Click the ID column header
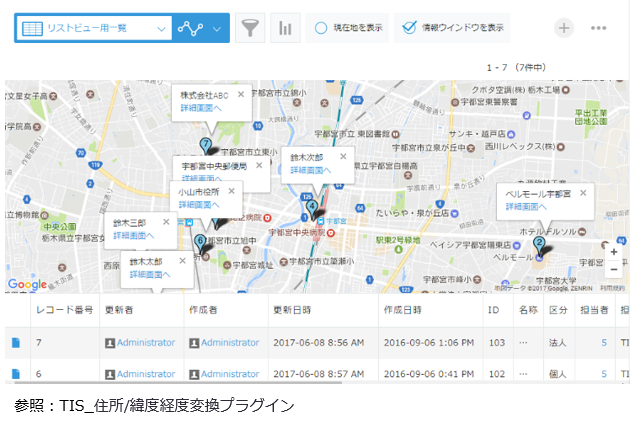This screenshot has height=423, width=639. click(493, 310)
